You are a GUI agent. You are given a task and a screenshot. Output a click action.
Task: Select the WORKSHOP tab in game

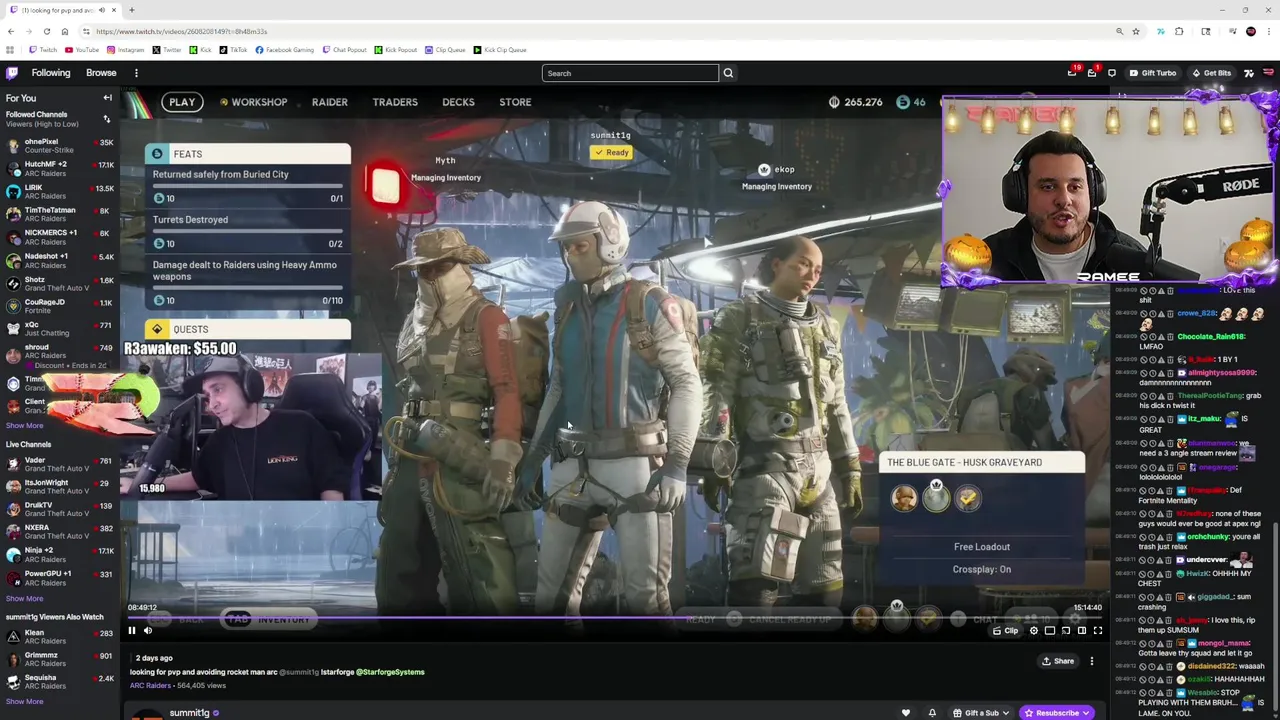[x=254, y=102]
